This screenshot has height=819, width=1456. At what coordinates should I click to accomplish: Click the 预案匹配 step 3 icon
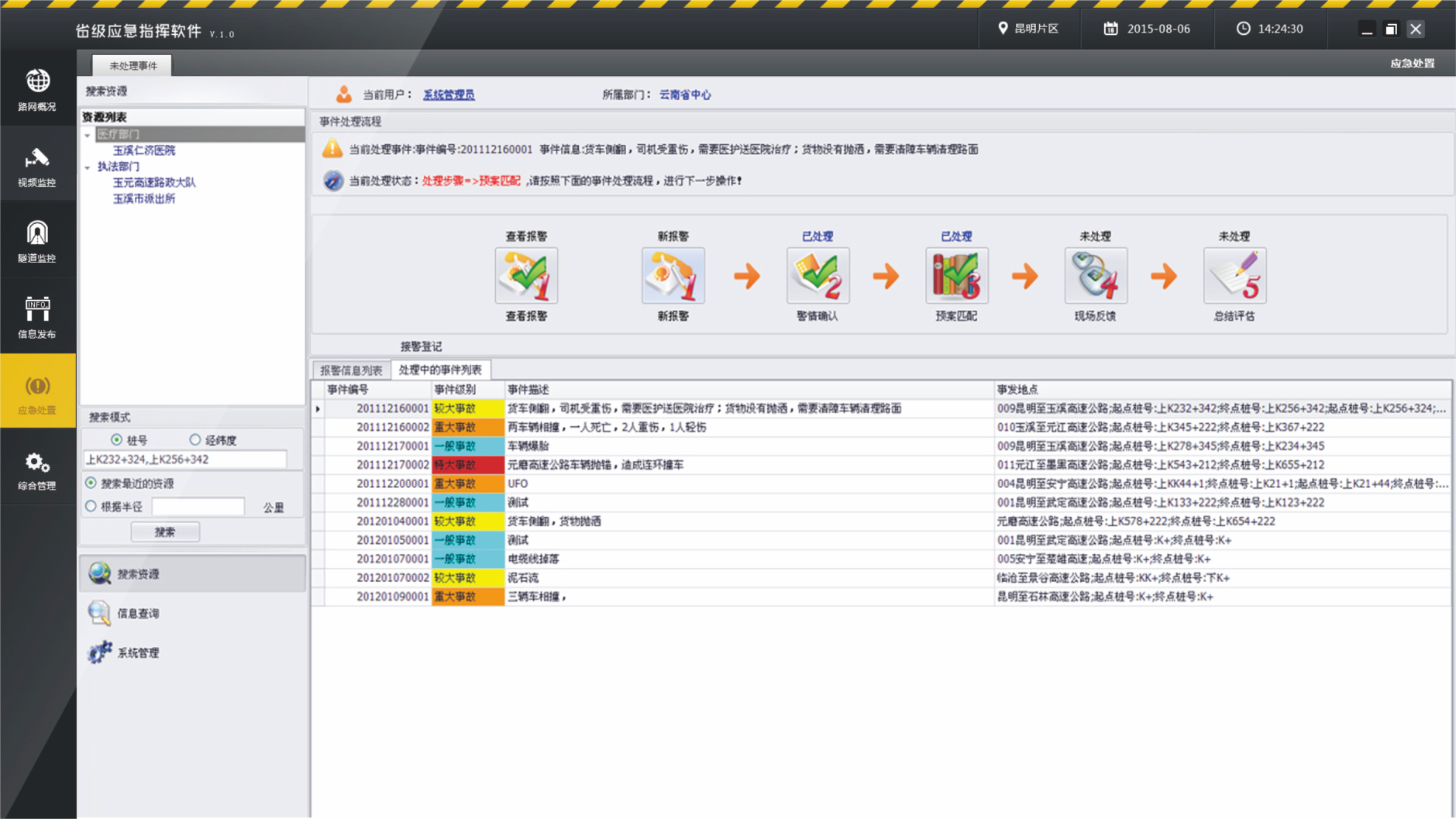955,276
